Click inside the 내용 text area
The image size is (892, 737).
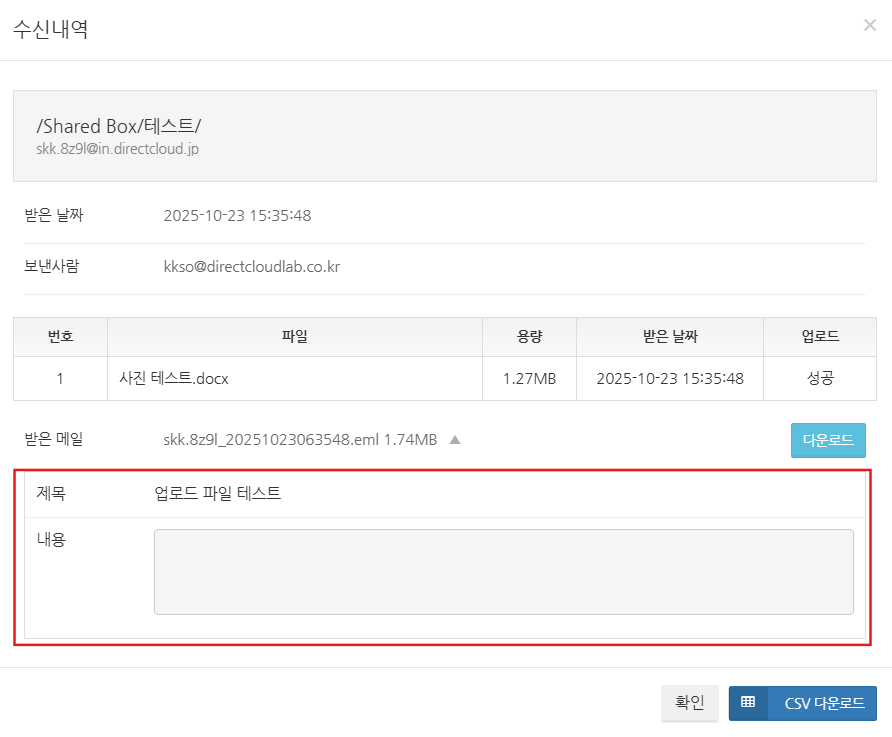(503, 571)
